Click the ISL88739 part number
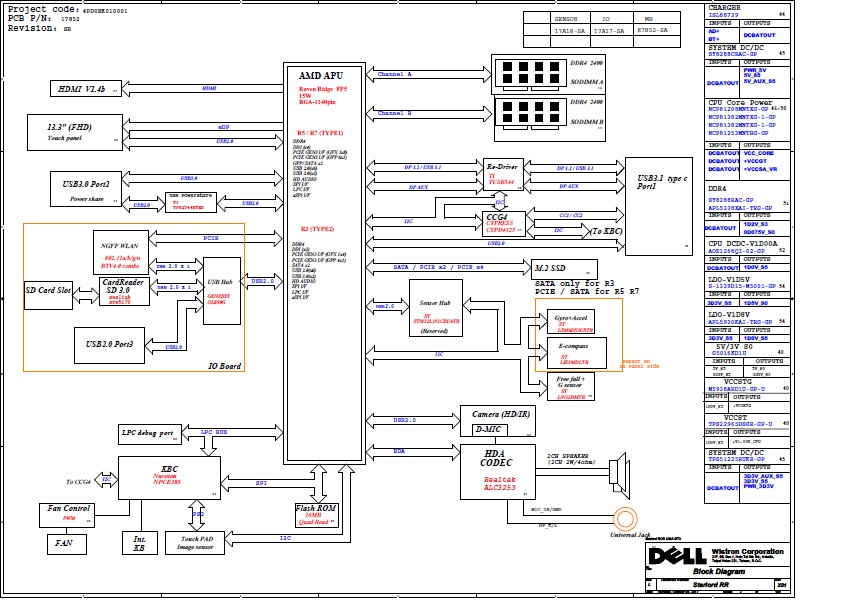Screen dimensions: 851x601 tap(723, 15)
